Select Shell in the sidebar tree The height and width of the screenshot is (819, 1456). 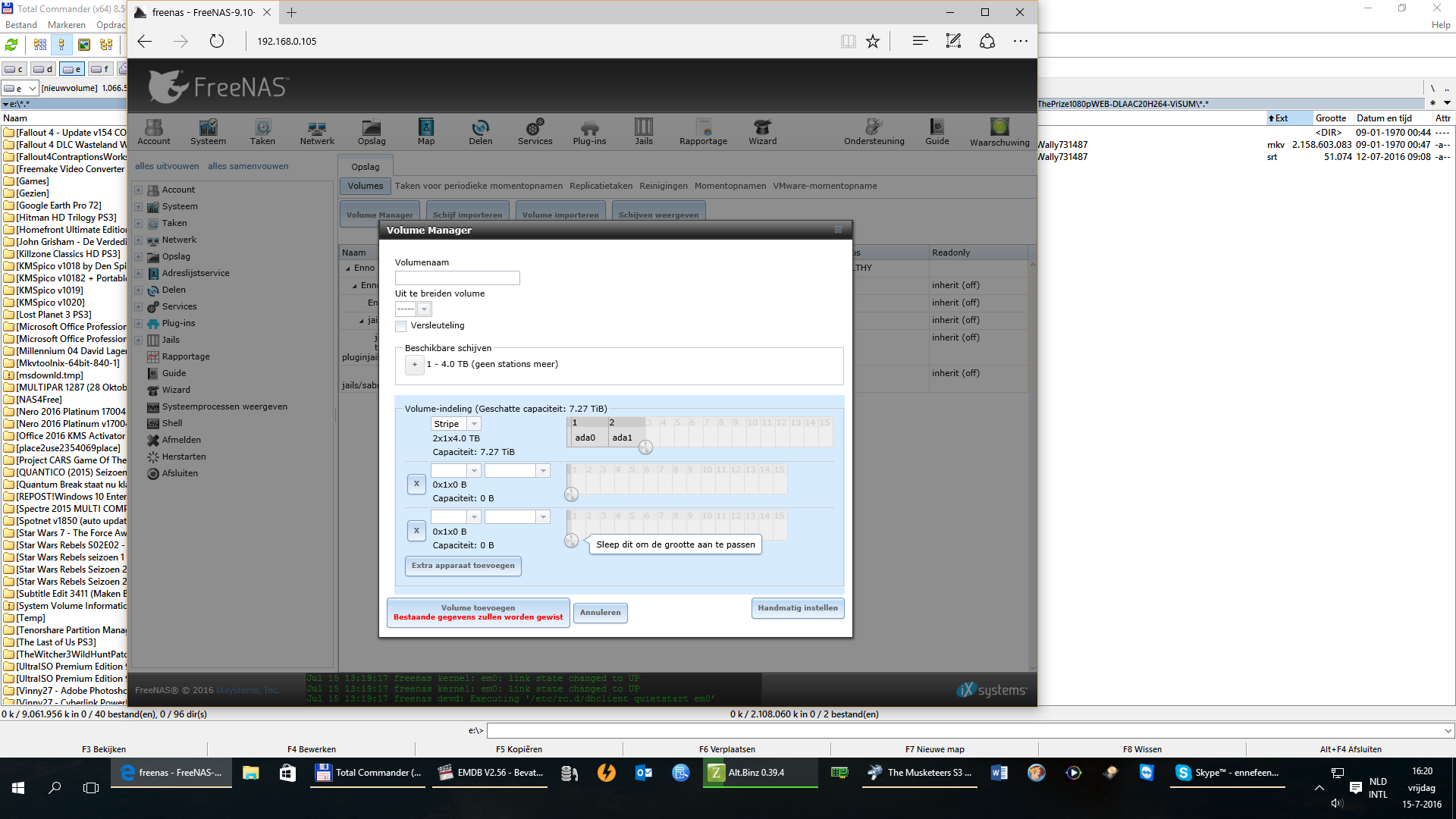pyautogui.click(x=172, y=424)
